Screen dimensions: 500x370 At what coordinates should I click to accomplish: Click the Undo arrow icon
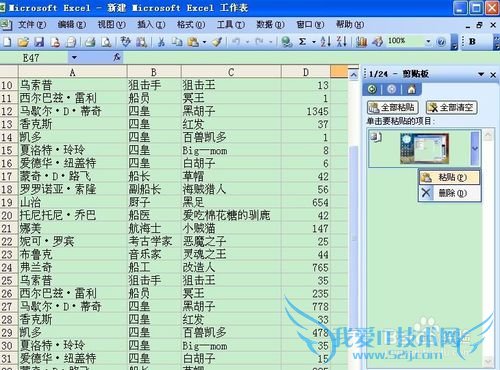click(236, 42)
